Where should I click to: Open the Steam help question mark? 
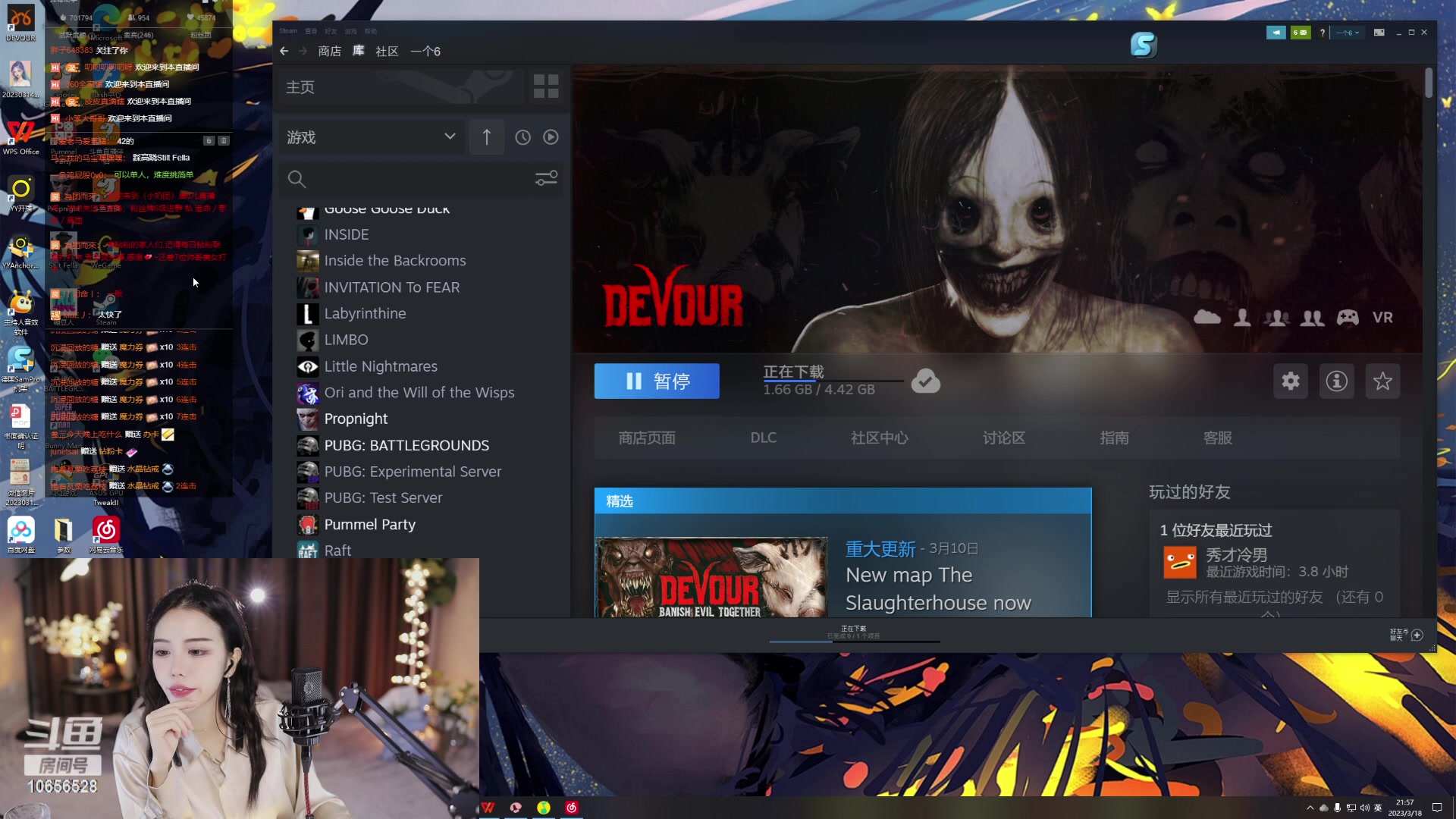pyautogui.click(x=1323, y=33)
